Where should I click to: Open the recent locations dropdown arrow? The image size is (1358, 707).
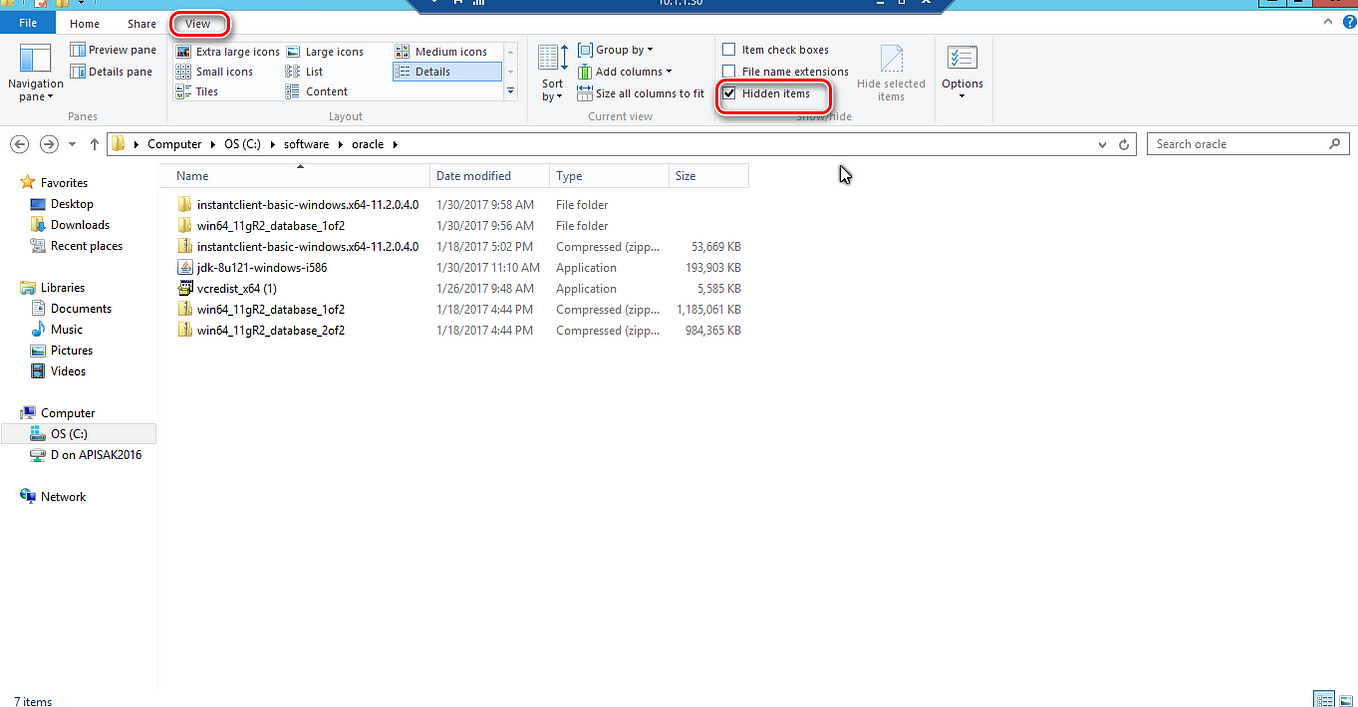coord(71,145)
